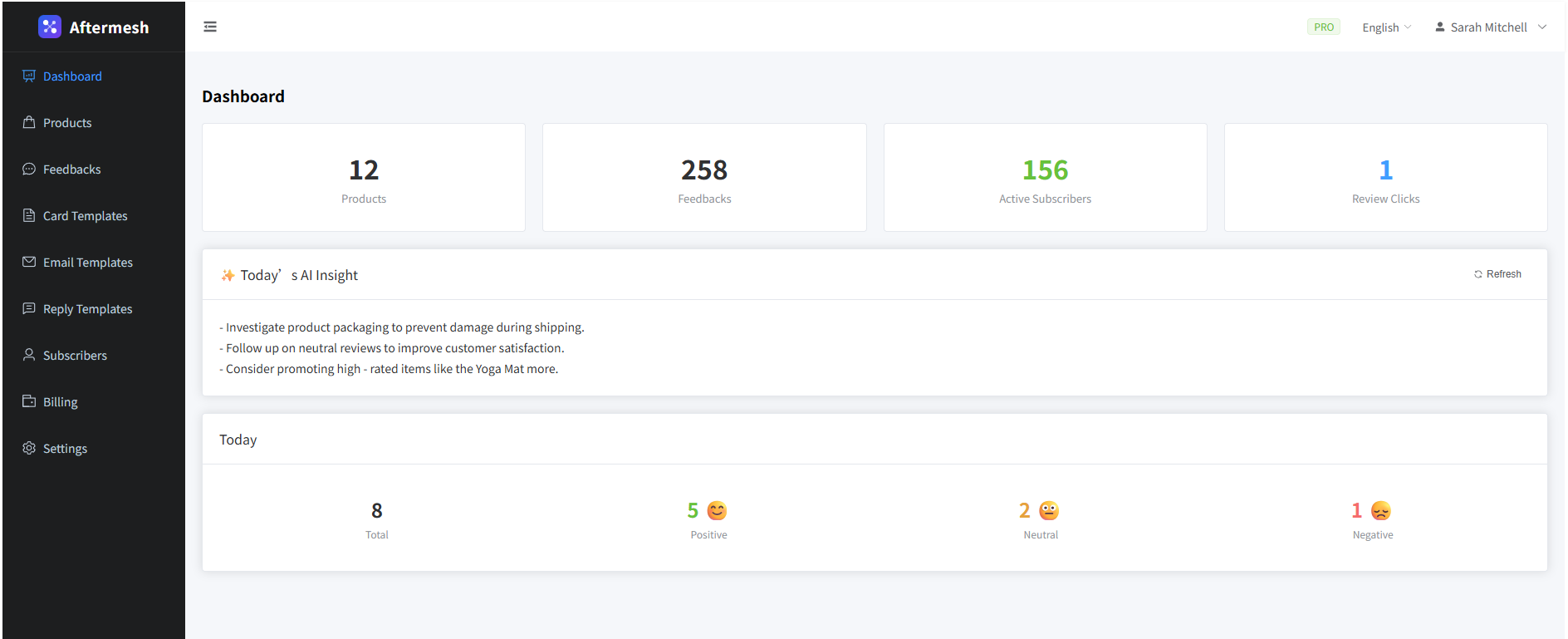Click the sparkle icon beside AI Insight

(228, 275)
